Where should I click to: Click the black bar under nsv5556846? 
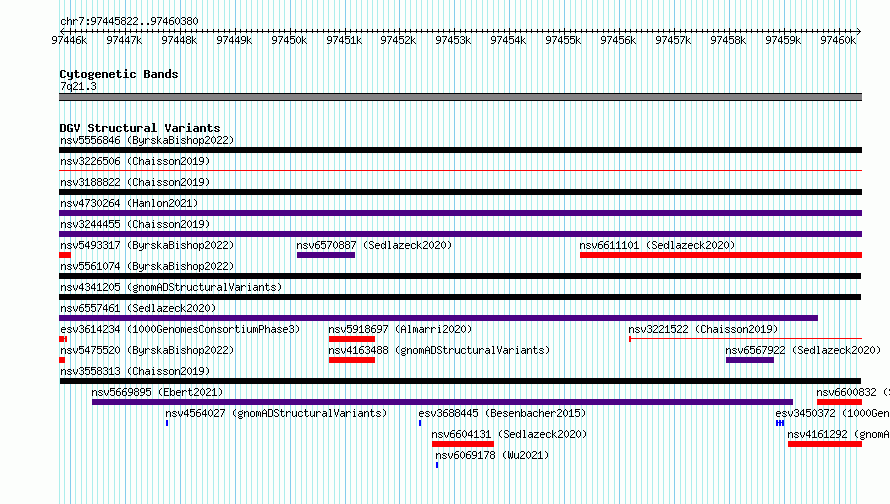click(460, 150)
